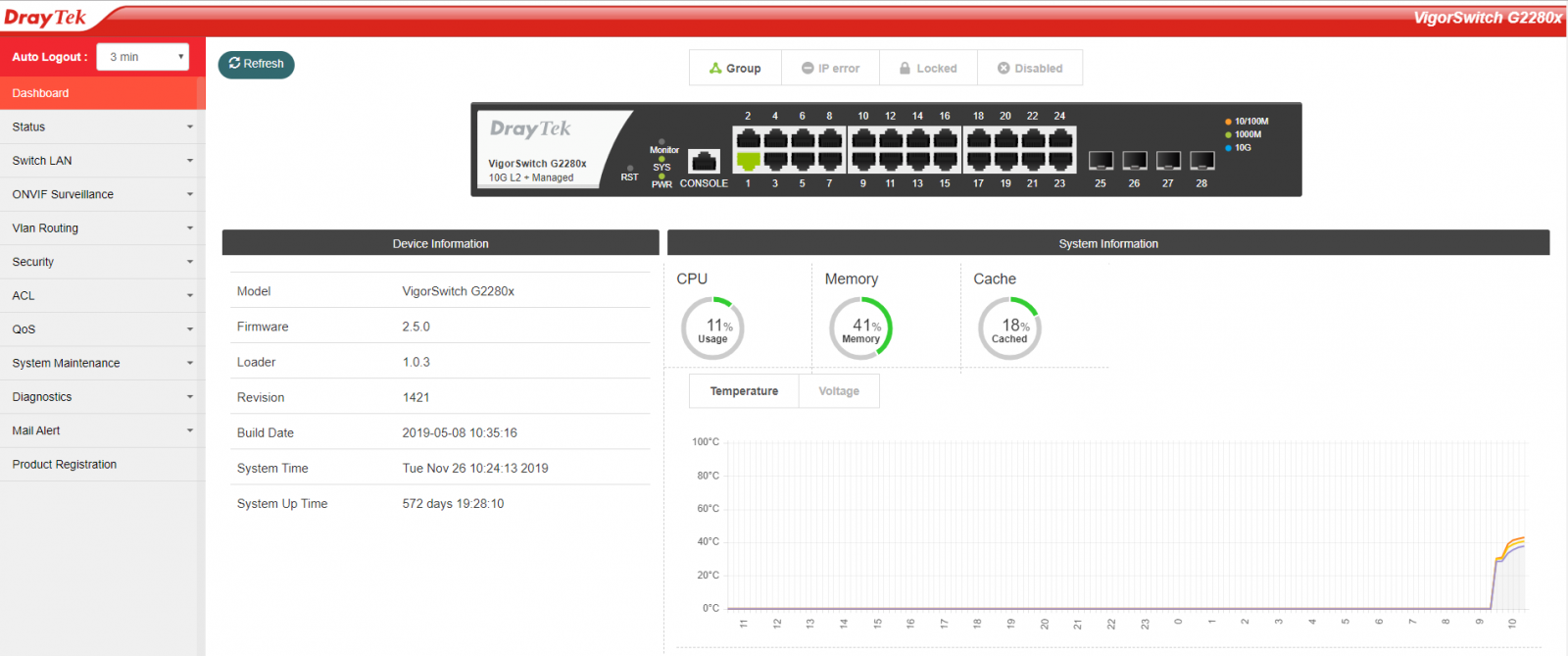Choose port 21 on the switch diagram

point(1033,161)
